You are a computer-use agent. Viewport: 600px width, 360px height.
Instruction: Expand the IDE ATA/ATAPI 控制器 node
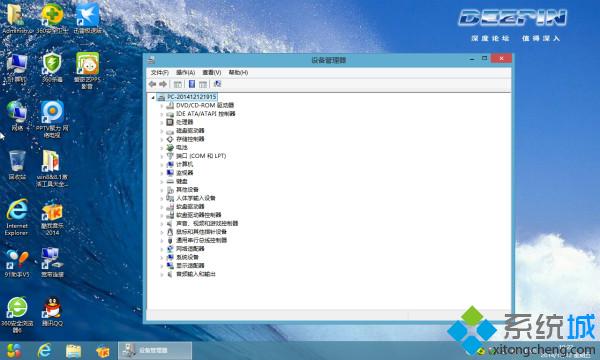point(161,114)
